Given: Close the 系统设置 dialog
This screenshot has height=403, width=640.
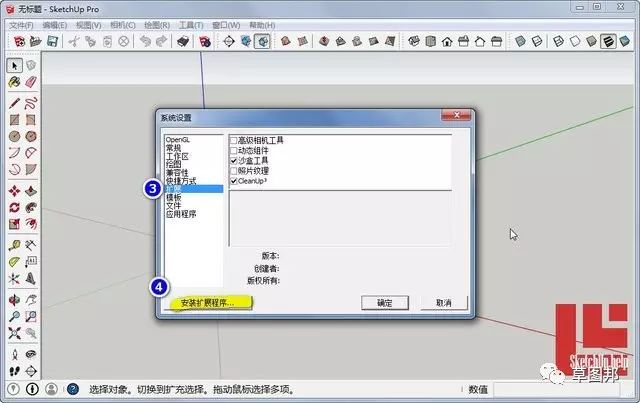Looking at the screenshot, I should [457, 116].
